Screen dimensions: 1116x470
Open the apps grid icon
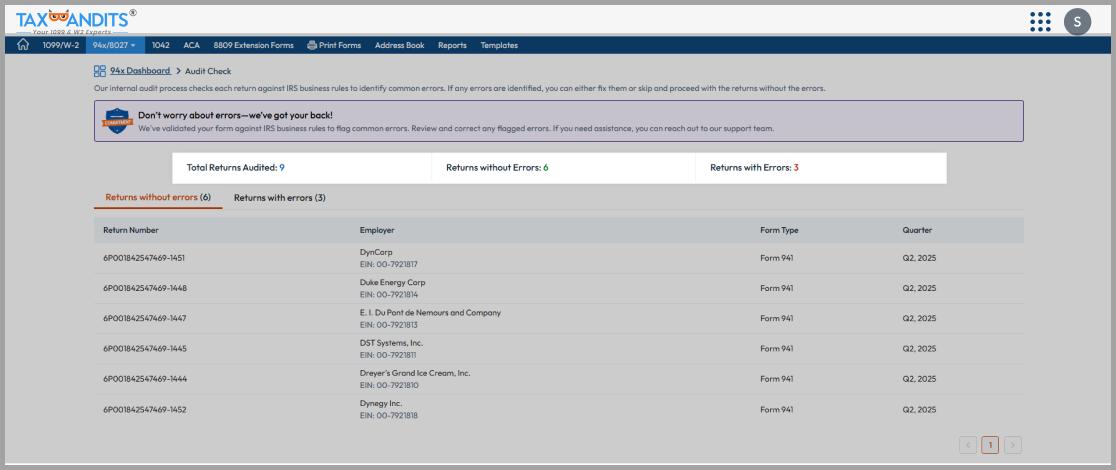(x=1040, y=21)
